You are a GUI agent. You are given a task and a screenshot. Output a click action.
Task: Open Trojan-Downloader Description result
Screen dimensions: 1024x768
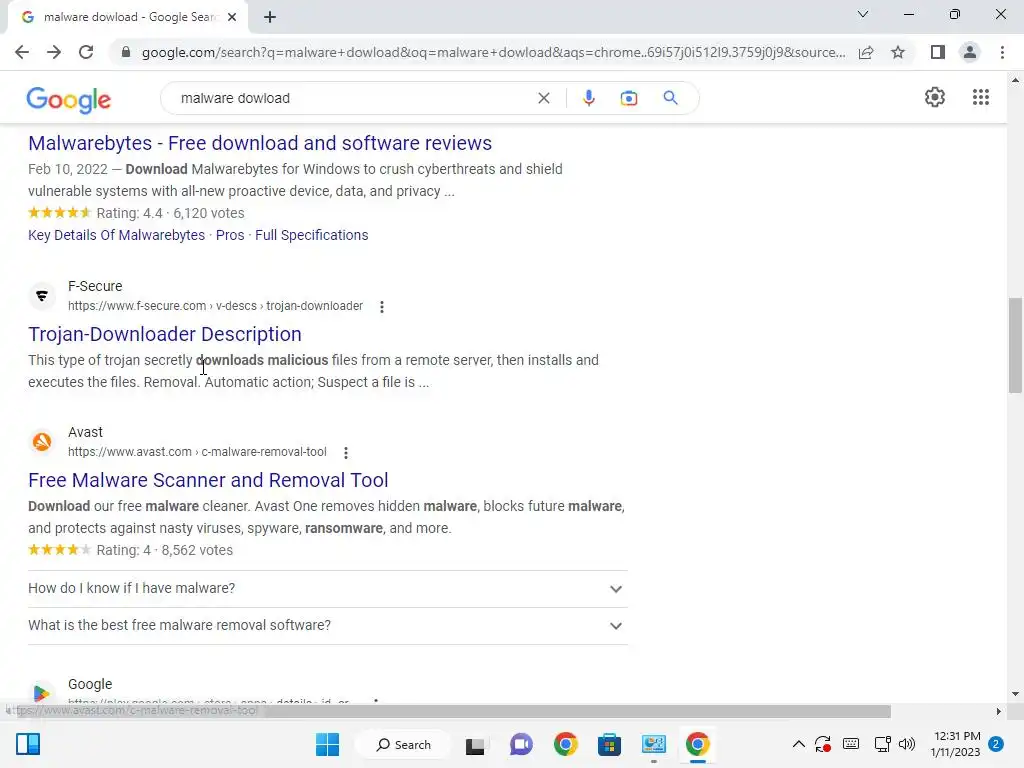(x=165, y=334)
